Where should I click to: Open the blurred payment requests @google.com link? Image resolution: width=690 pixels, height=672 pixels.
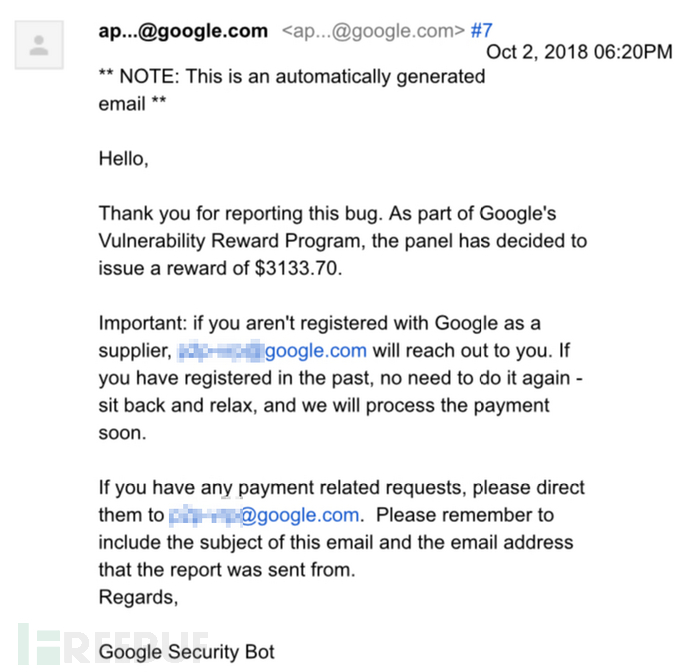coord(264,515)
